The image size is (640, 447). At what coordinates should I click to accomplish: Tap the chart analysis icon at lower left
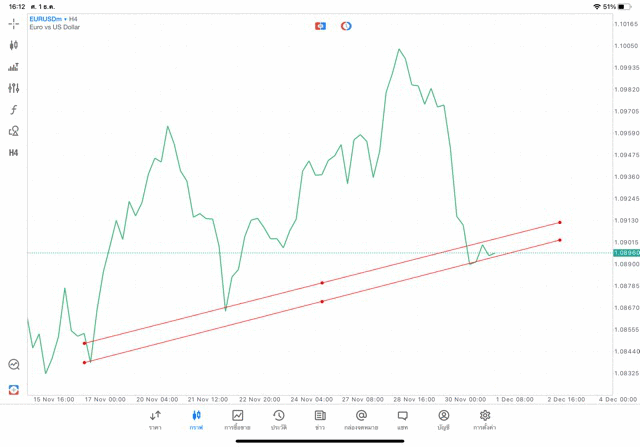pyautogui.click(x=13, y=365)
